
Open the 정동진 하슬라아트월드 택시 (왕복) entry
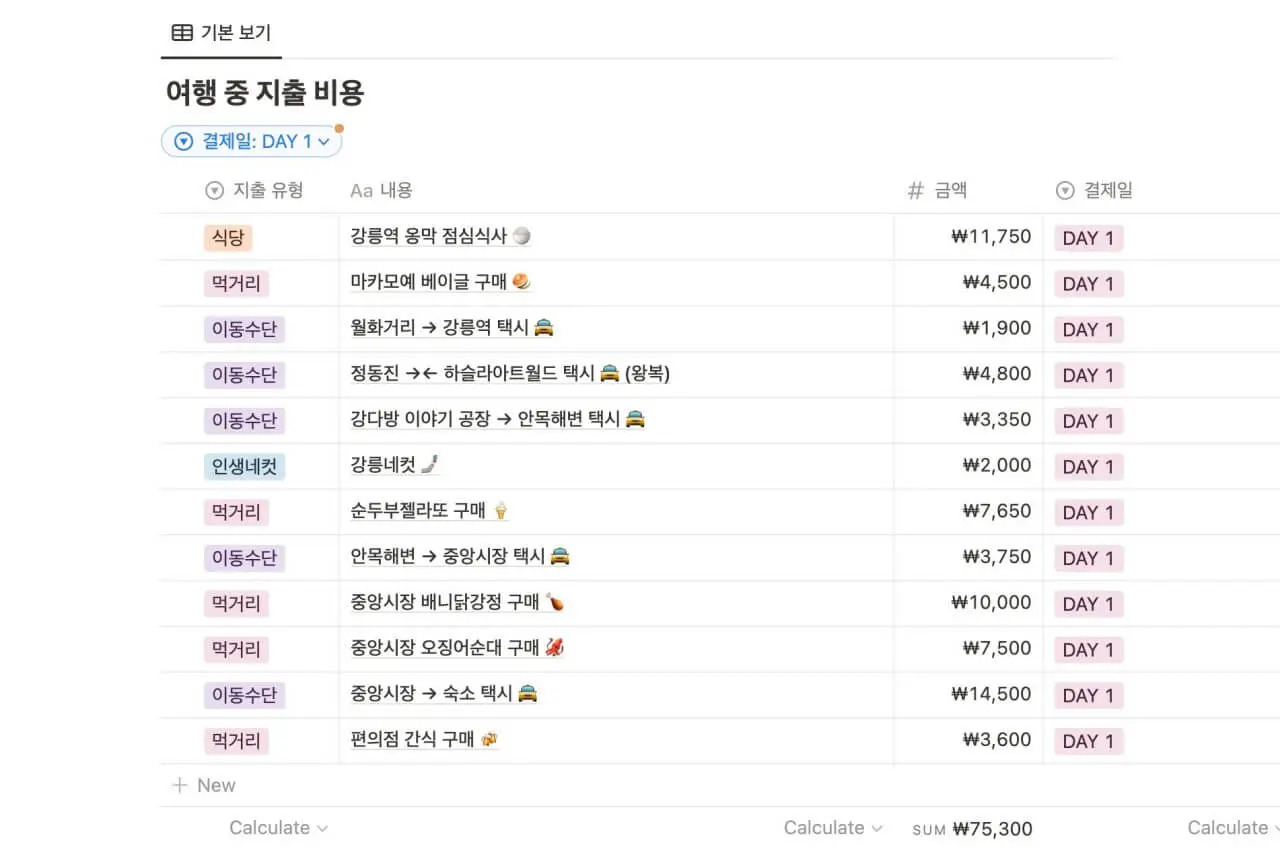click(x=510, y=374)
